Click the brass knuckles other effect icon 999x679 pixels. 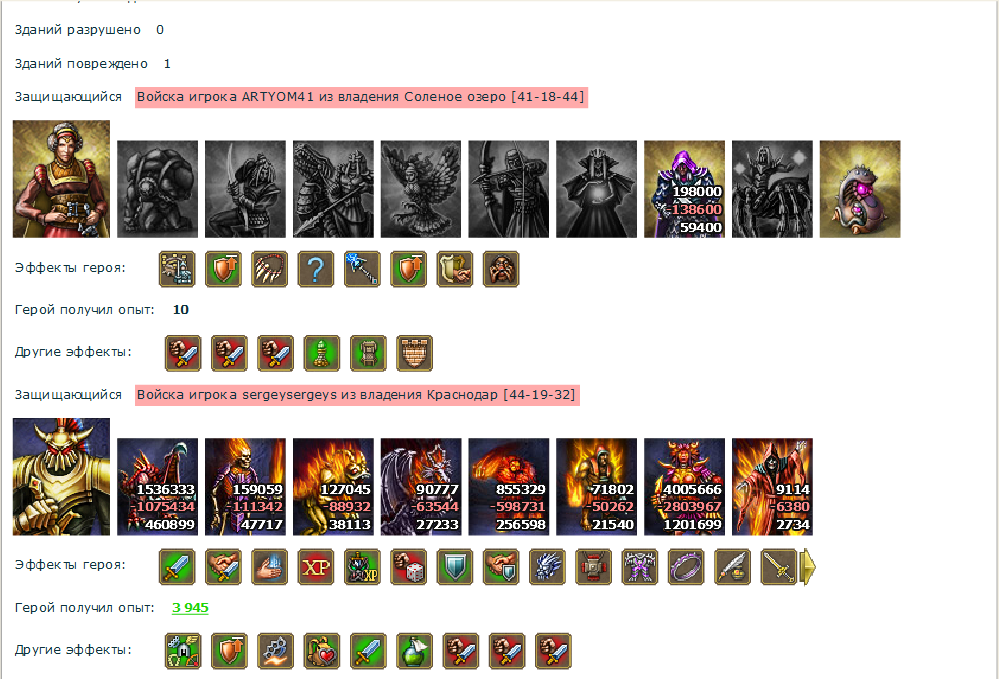[x=275, y=651]
